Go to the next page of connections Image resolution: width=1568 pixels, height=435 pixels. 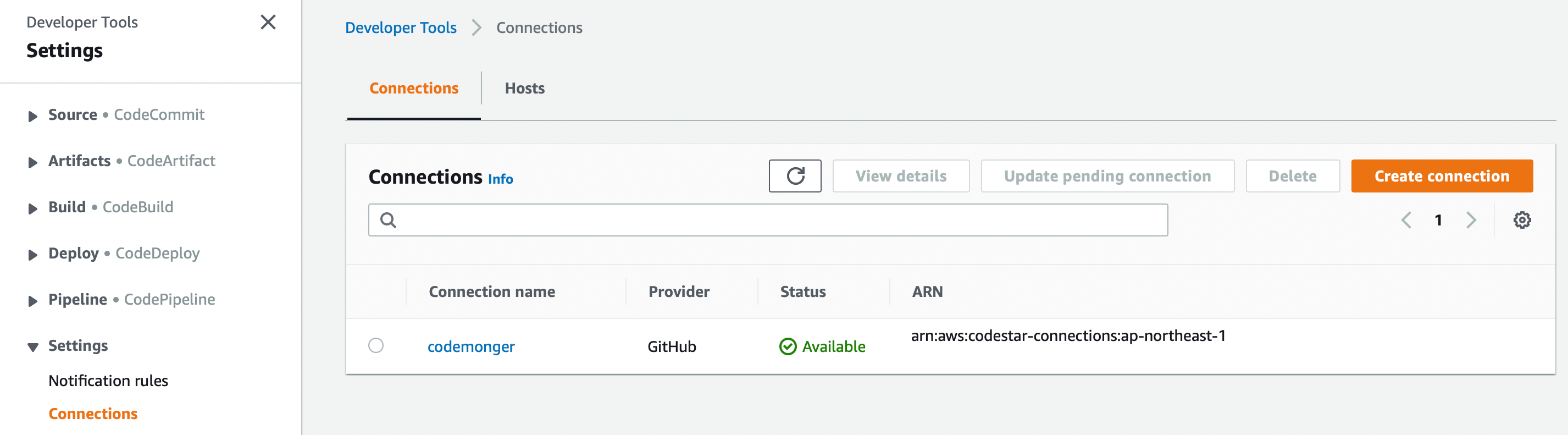[x=1472, y=220]
